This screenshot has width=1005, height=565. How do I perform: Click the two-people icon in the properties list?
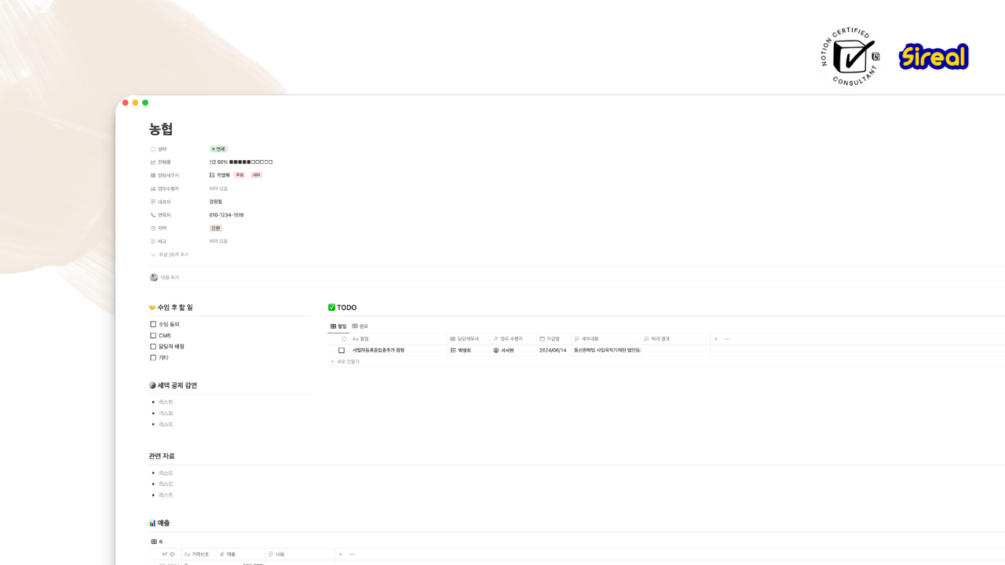point(153,189)
